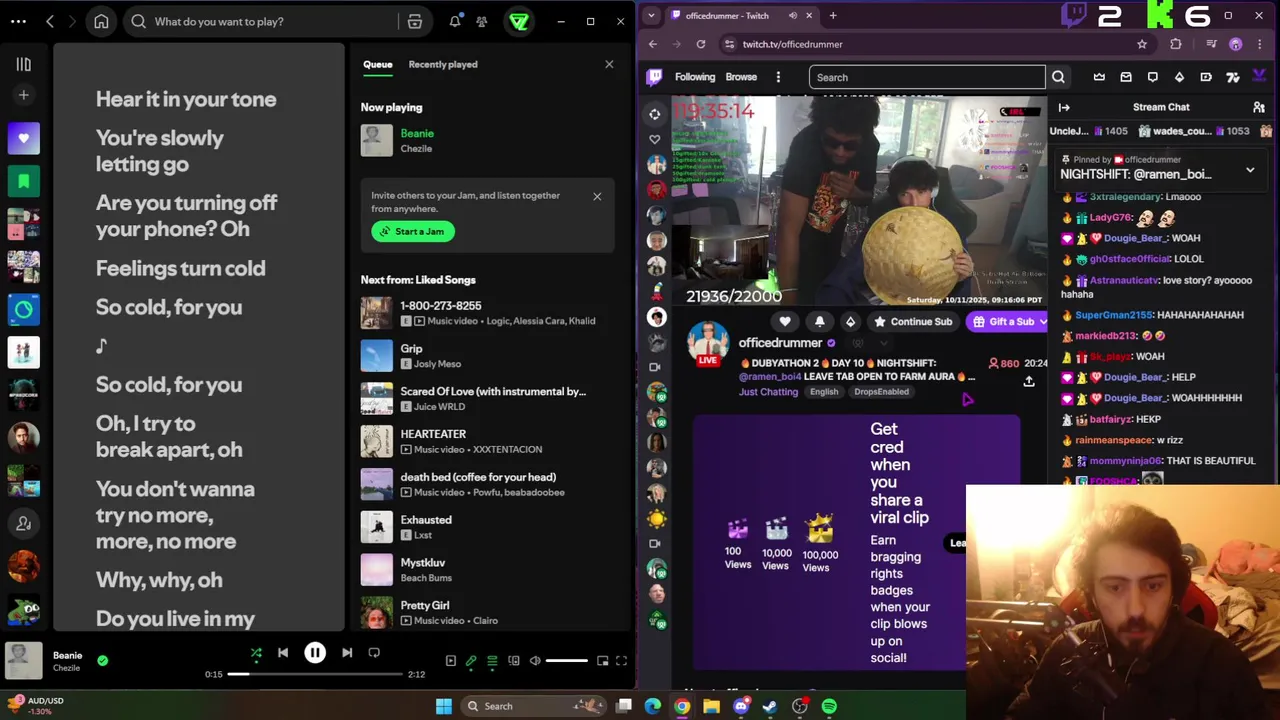The width and height of the screenshot is (1280, 720).
Task: Start a Jam session
Action: coord(413,231)
